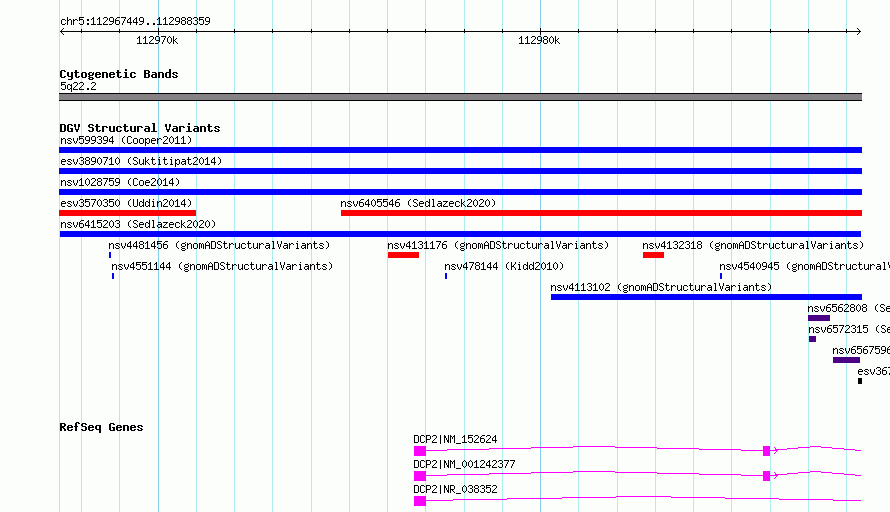Open the nsv4132318 (gnomADStructuralVariants) label
Screen dimensions: 890x512
[753, 245]
